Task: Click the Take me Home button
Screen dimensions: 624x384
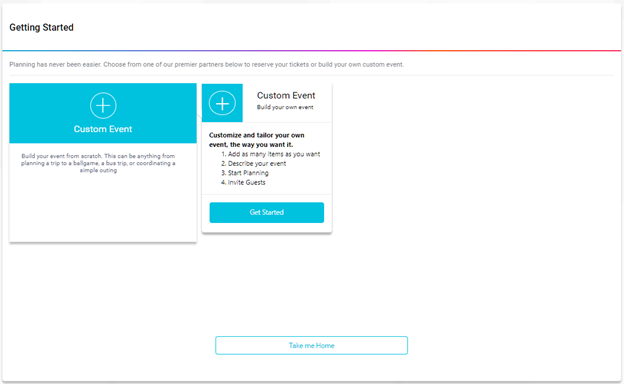Action: (312, 345)
